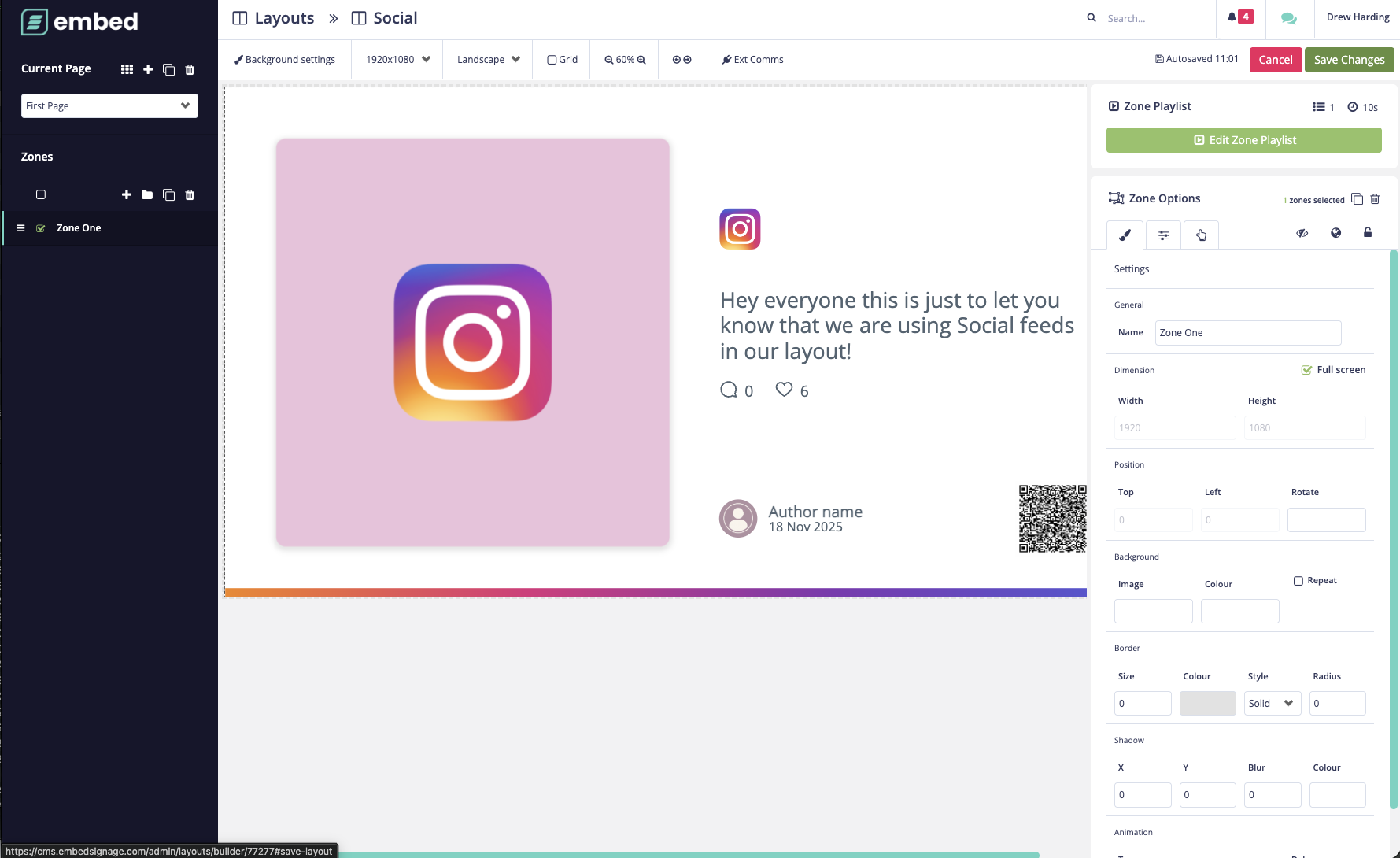Click Edit Zone Playlist button
Viewport: 1400px width, 858px height.
(1243, 140)
